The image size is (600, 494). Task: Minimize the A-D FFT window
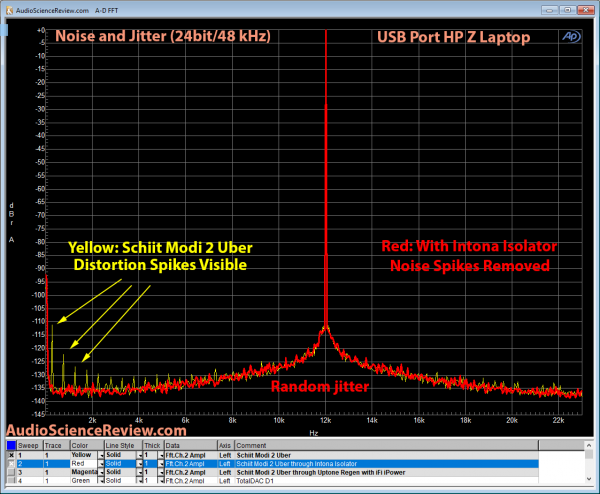550,10
